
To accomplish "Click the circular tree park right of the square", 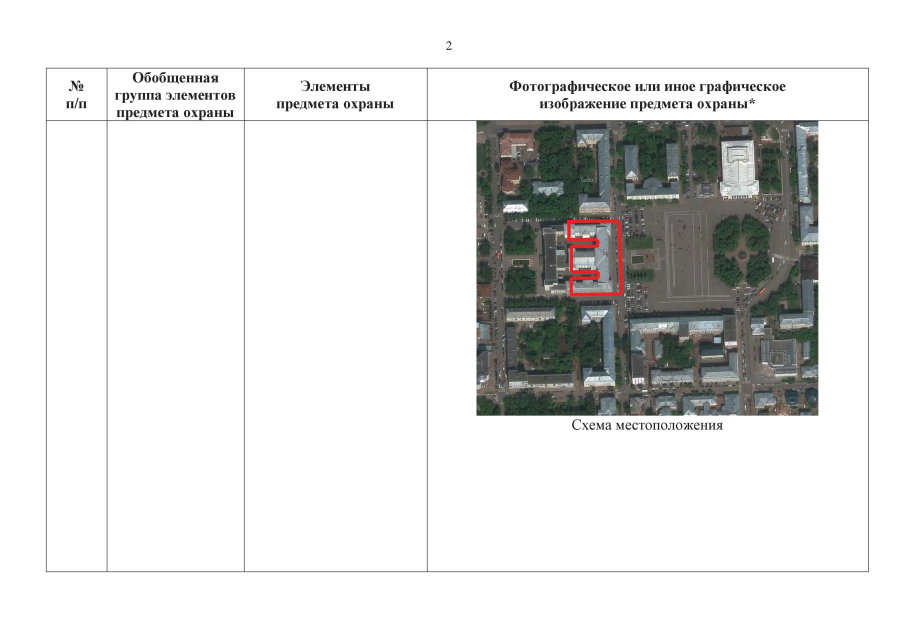I will click(x=743, y=252).
